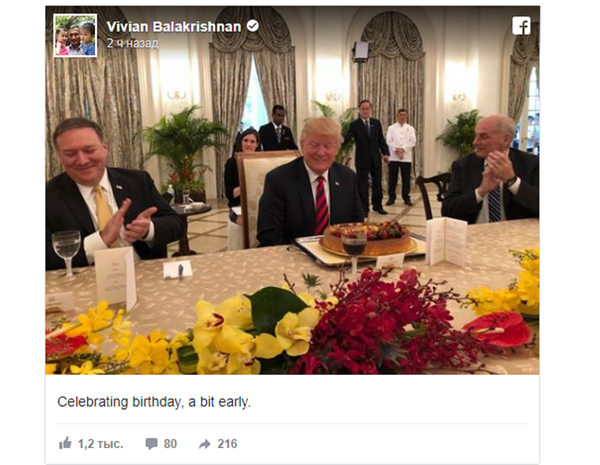600x465 pixels.
Task: Click the empty wine glass on the left
Action: tap(67, 252)
